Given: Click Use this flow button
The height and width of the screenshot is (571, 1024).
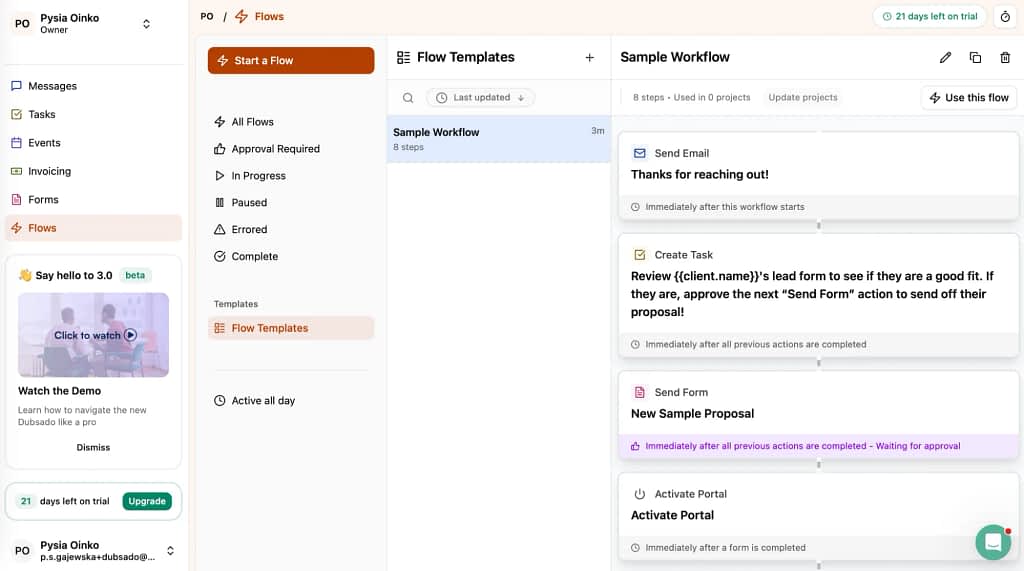Looking at the screenshot, I should click(968, 97).
